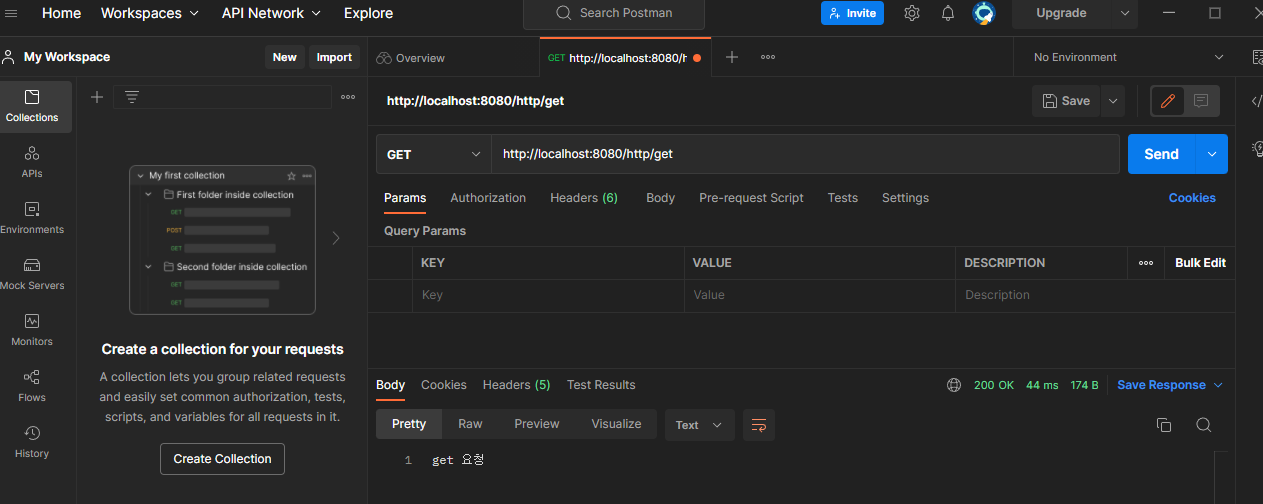Expand the Save options arrow

[x=1113, y=101]
